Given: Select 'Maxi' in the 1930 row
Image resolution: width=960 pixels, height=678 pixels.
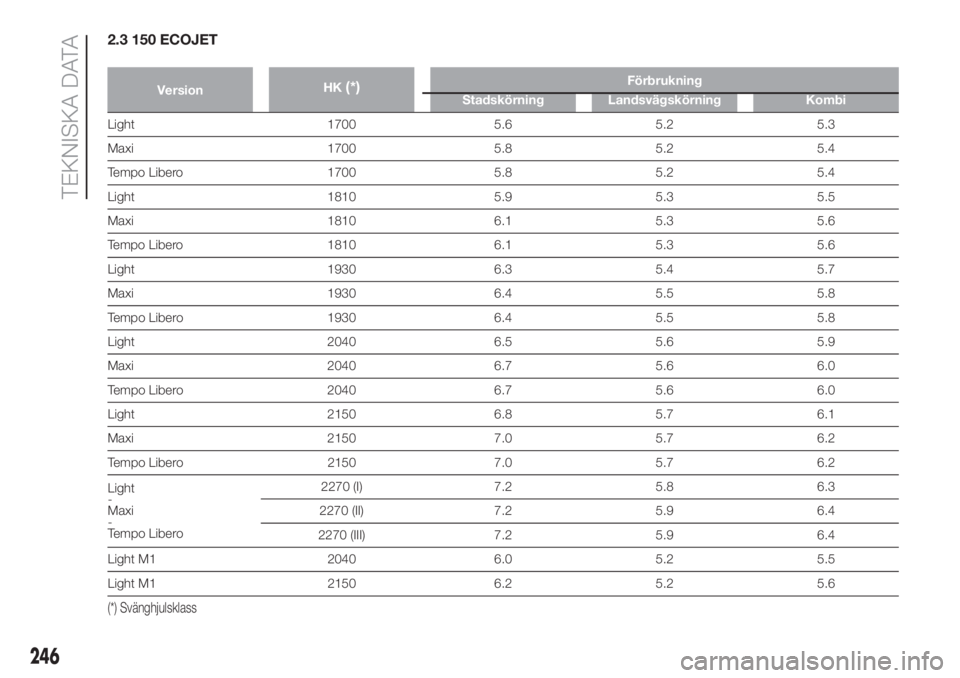Looking at the screenshot, I should [120, 293].
